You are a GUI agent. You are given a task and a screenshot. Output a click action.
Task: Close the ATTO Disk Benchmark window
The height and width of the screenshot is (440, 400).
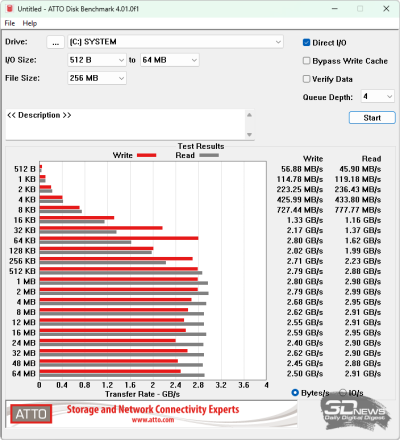click(386, 9)
